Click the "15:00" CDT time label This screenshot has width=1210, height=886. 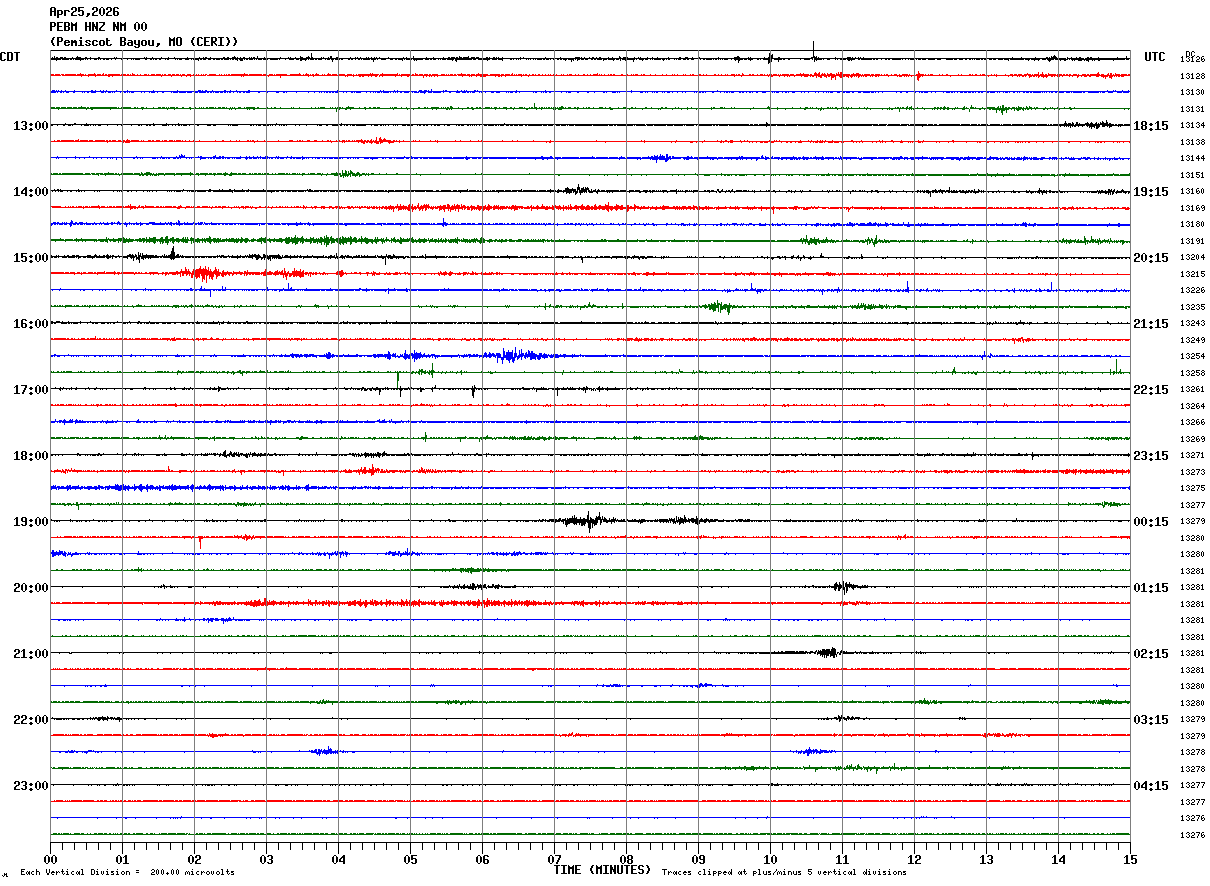click(x=31, y=258)
